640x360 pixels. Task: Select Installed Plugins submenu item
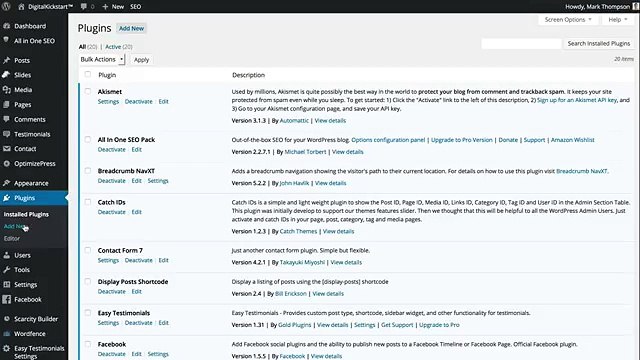[x=26, y=214]
